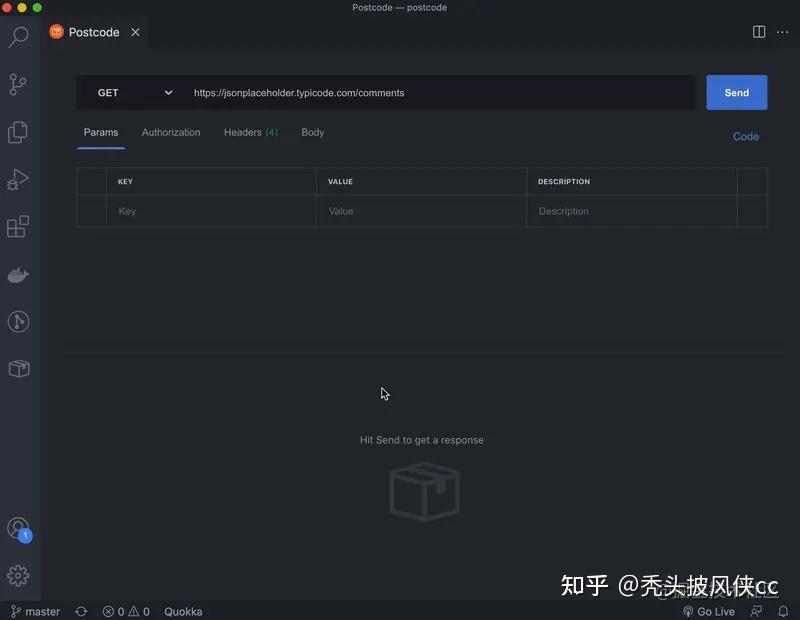The height and width of the screenshot is (620, 800).
Task: Click the master branch status item
Action: click(36, 611)
